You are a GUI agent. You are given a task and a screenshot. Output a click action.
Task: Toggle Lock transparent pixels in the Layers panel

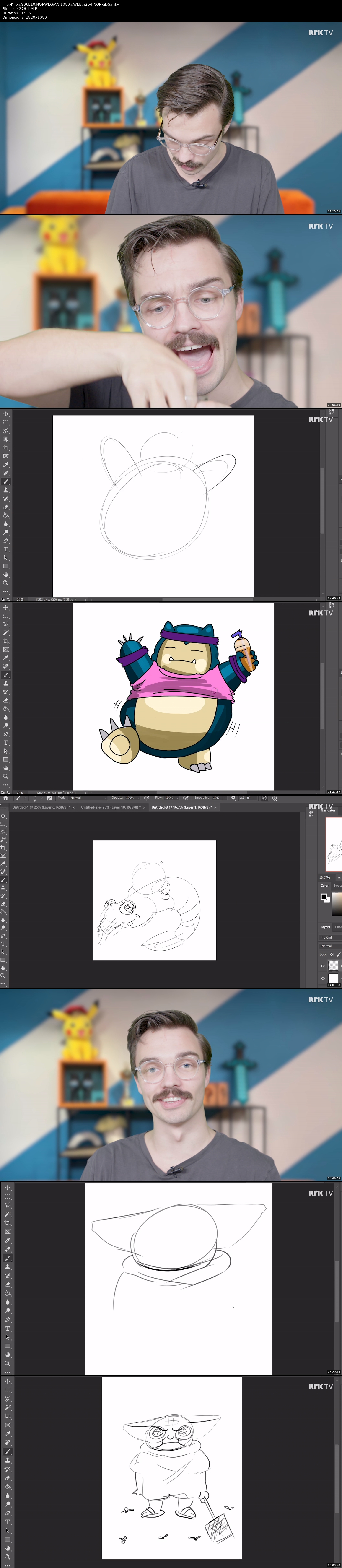332,954
